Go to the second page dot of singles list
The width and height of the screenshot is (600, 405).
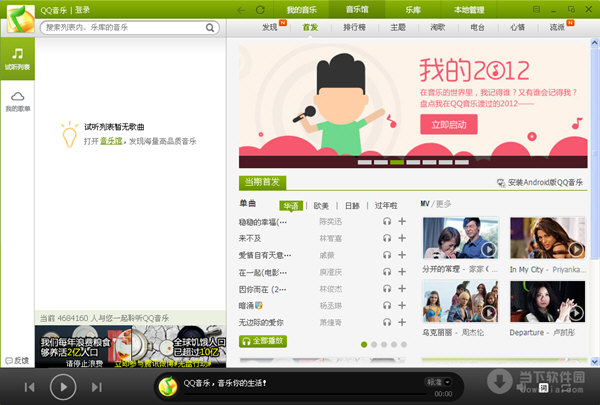[x=374, y=345]
